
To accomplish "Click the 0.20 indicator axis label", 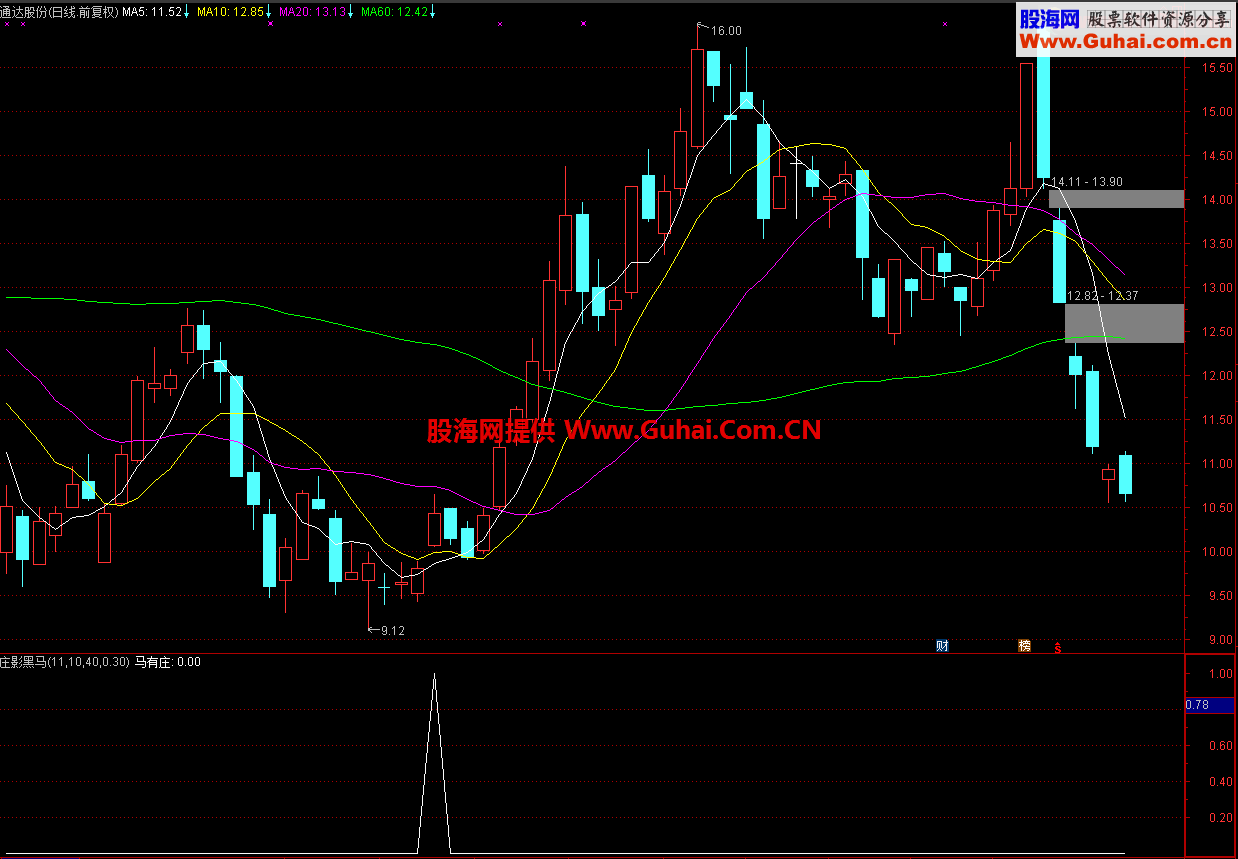I will coord(1220,818).
